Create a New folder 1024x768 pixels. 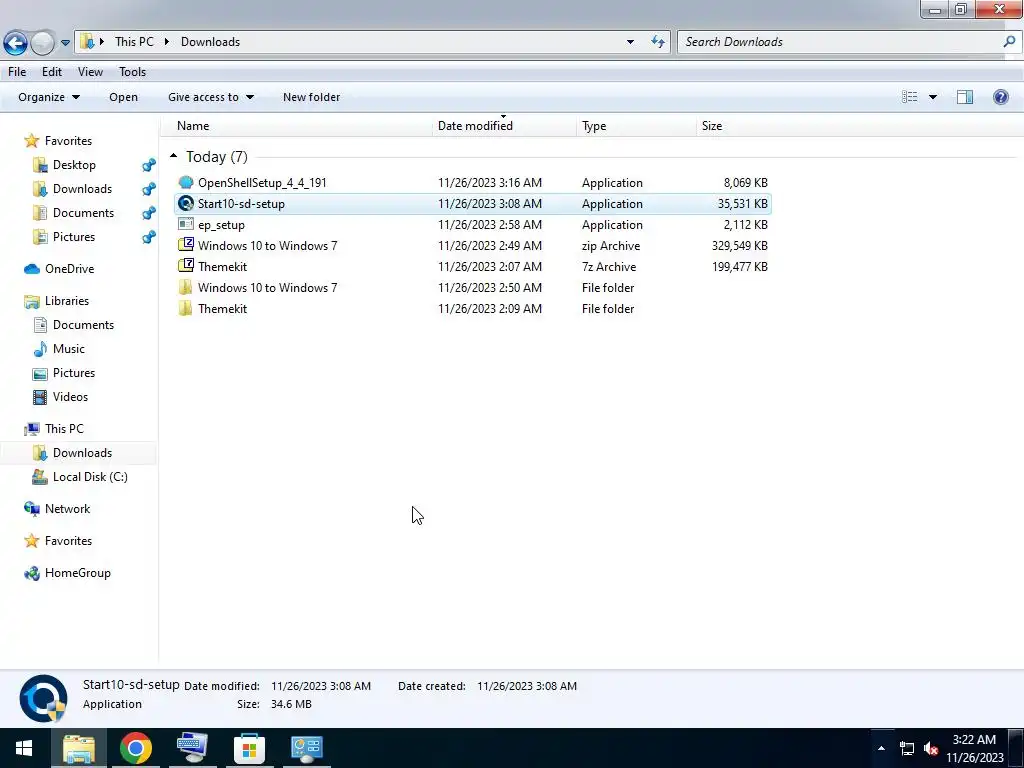click(x=312, y=97)
